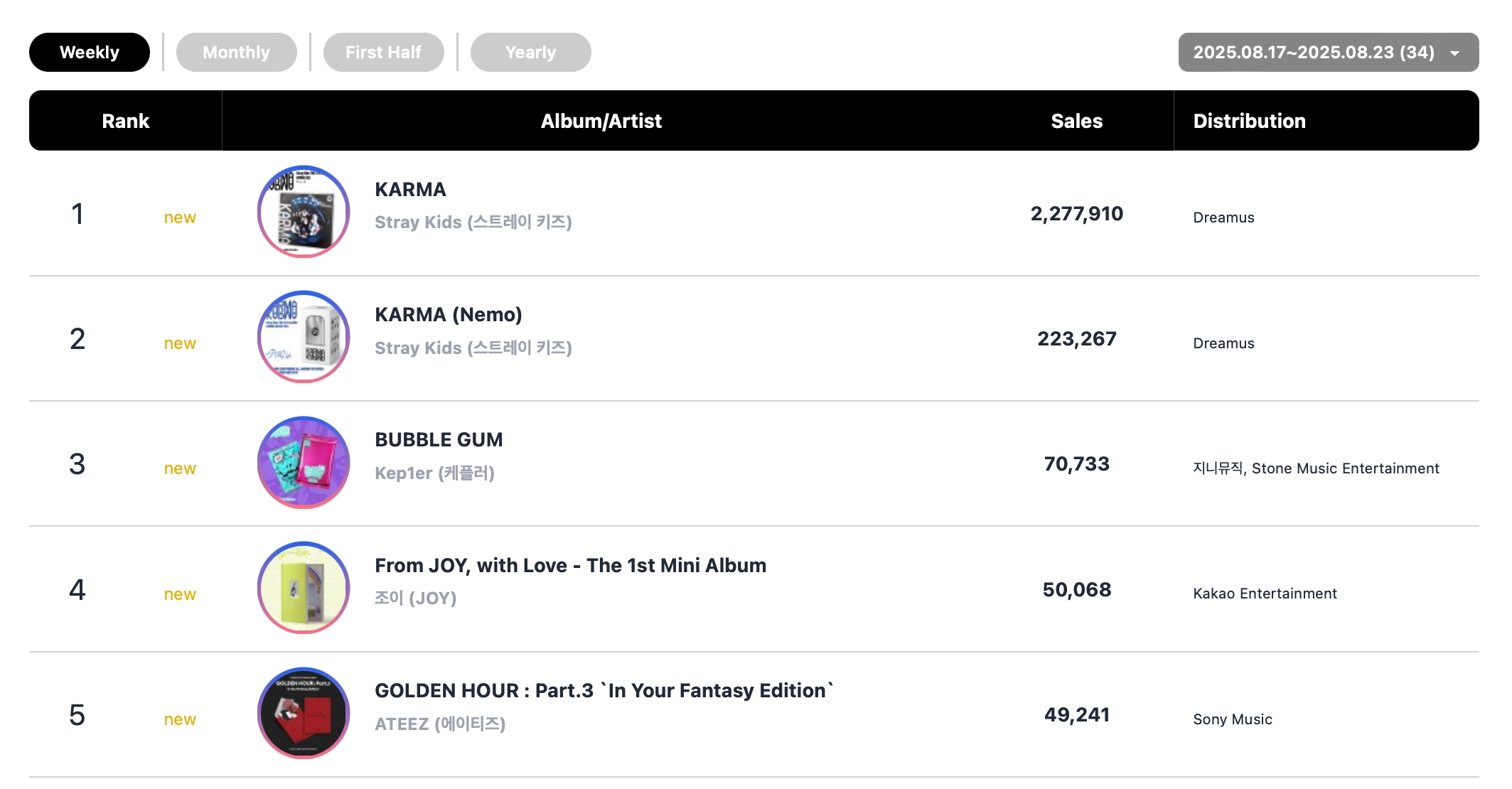Switch to the Weekly chart tab
Image resolution: width=1512 pixels, height=789 pixels.
pyautogui.click(x=90, y=52)
